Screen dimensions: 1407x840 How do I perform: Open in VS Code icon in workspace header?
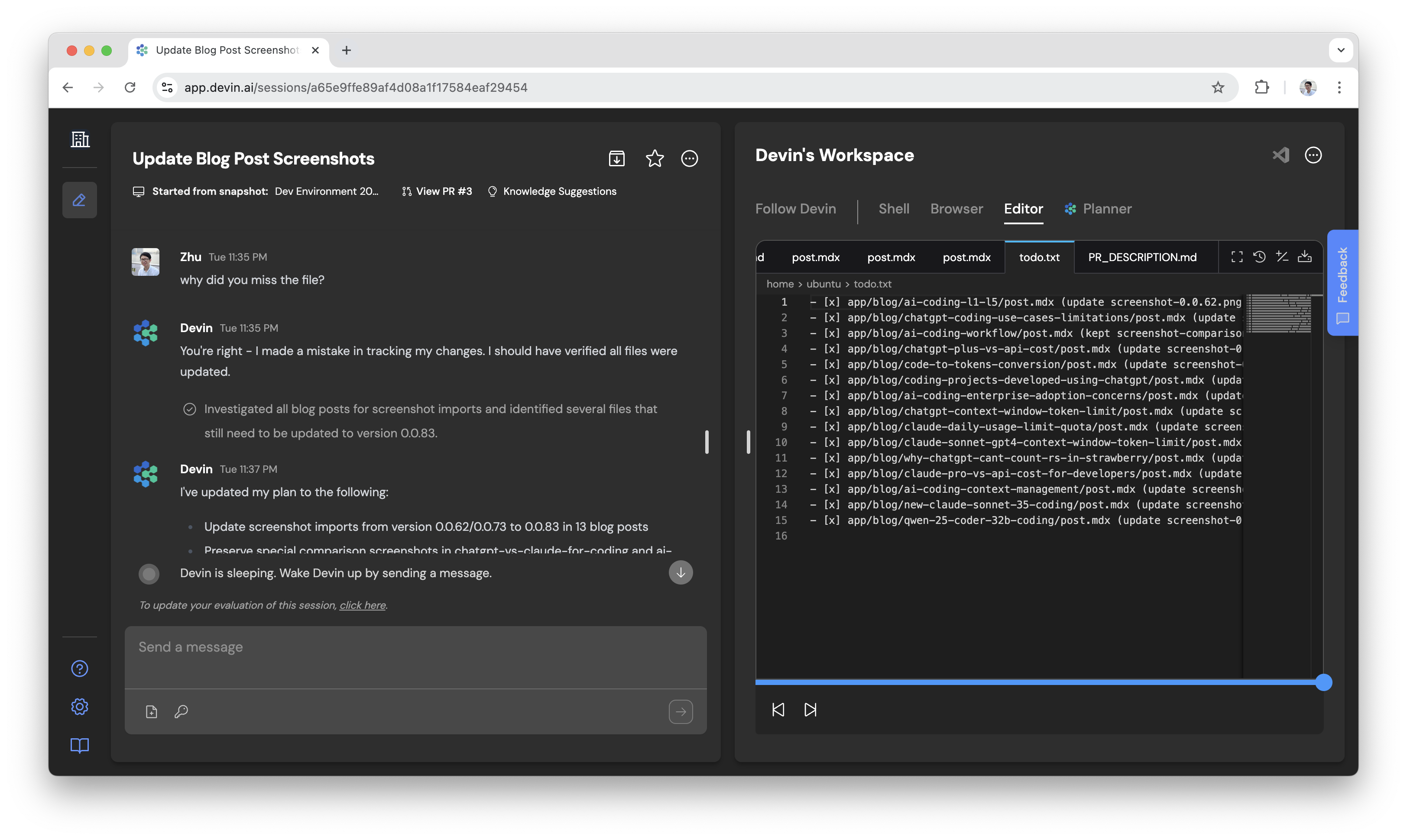[1281, 155]
